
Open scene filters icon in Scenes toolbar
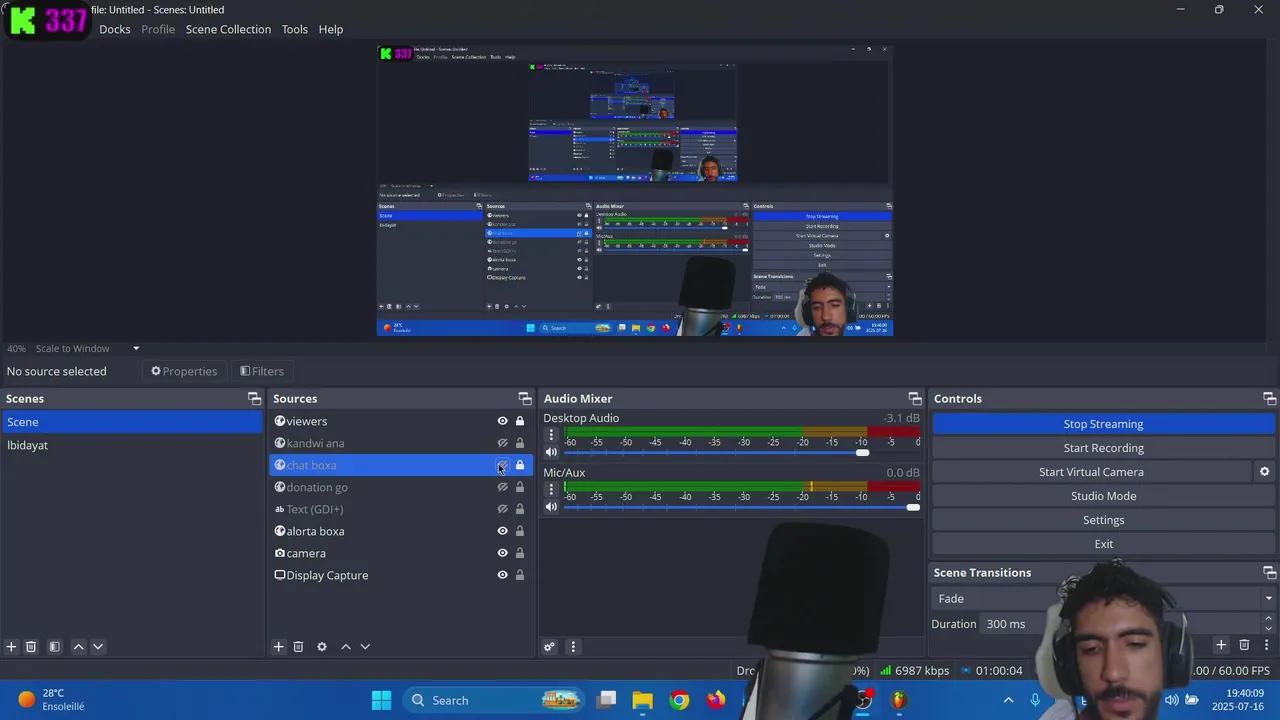[x=55, y=647]
